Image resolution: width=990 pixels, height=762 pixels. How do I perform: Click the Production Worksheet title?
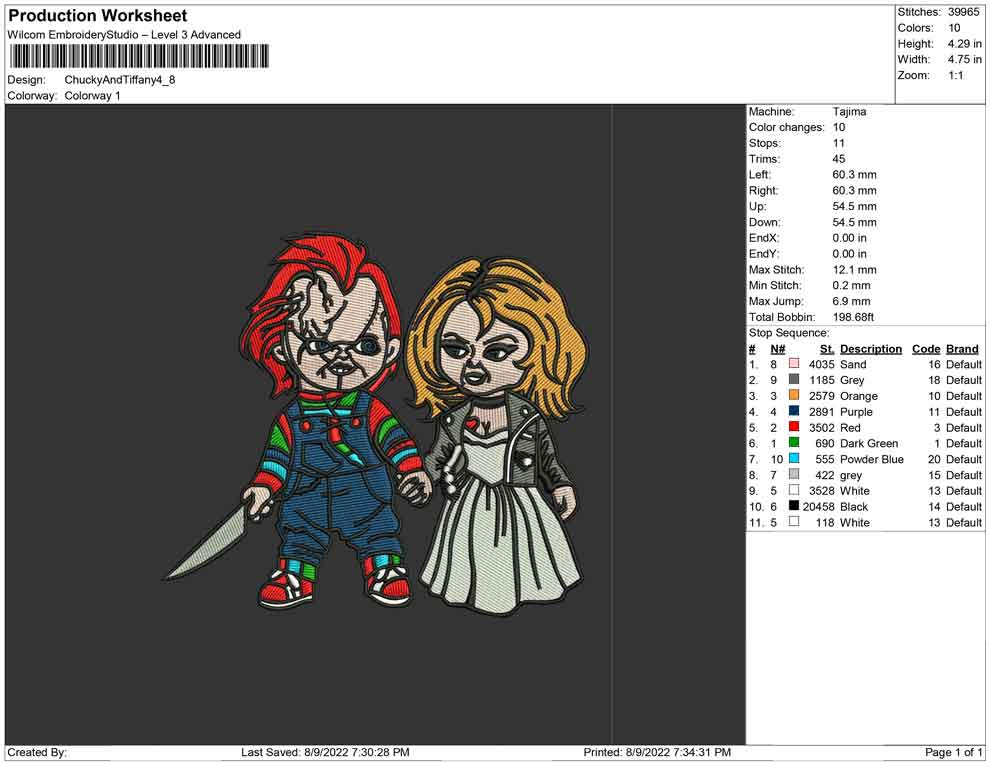pos(97,16)
